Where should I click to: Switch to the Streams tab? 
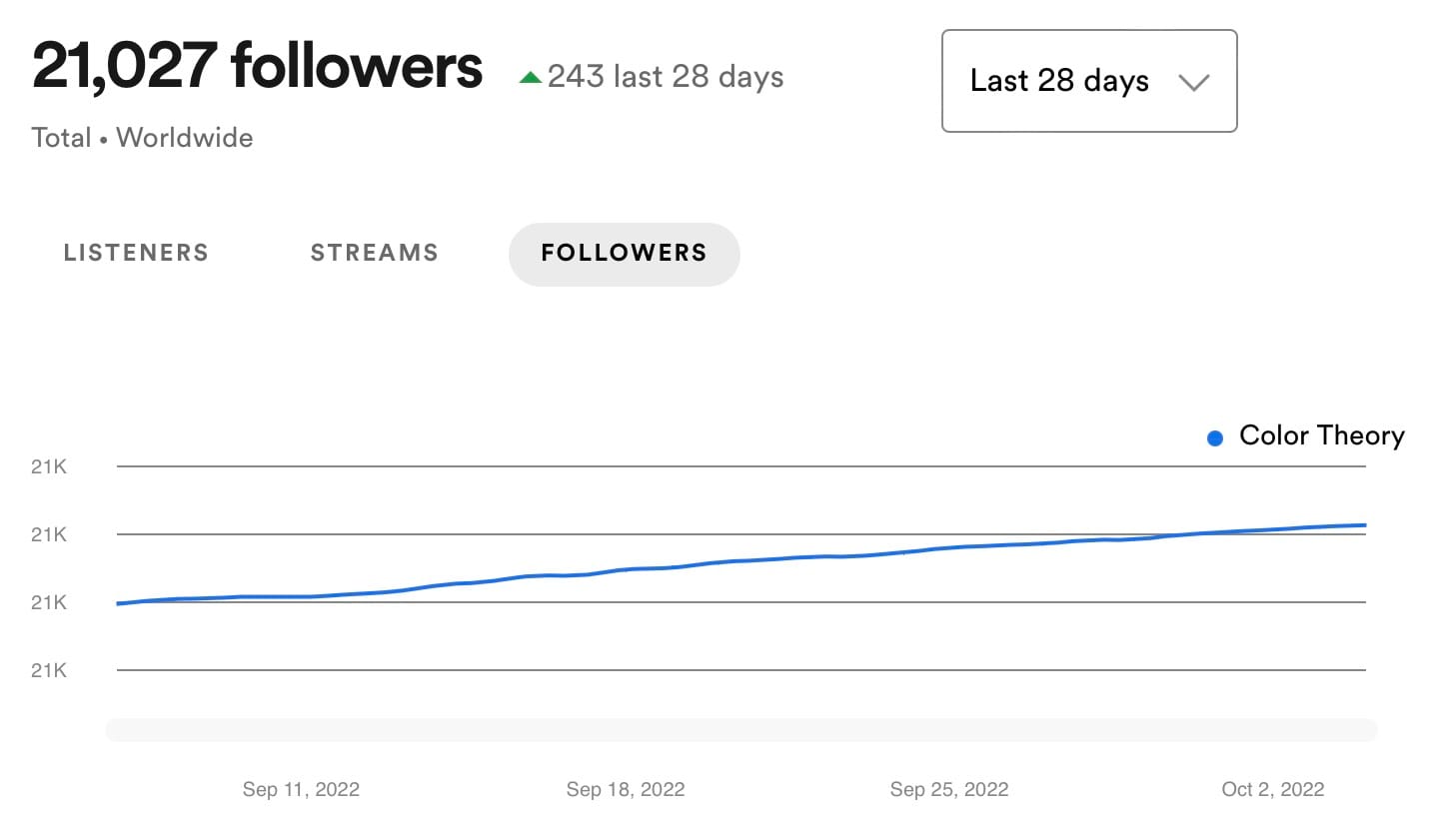374,253
